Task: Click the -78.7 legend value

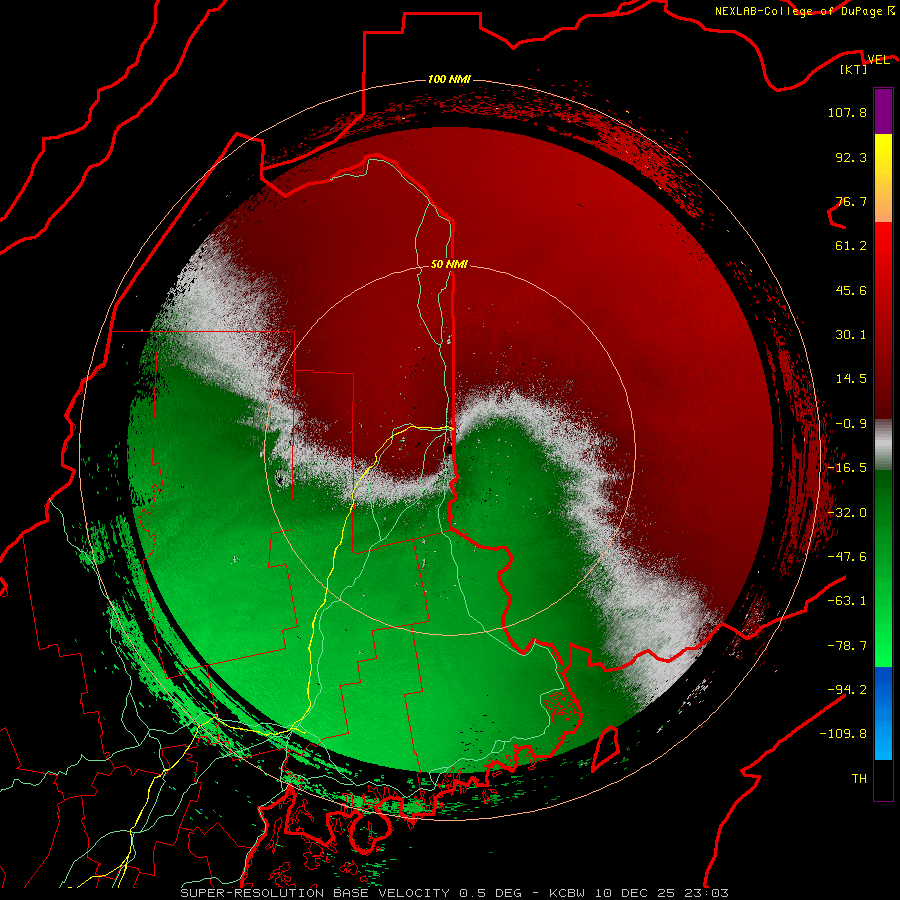Action: [847, 646]
